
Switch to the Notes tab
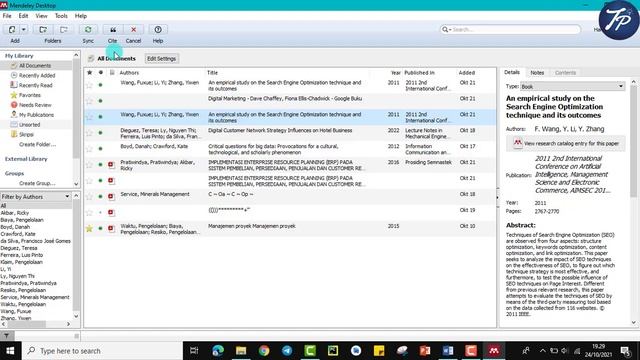coord(537,73)
